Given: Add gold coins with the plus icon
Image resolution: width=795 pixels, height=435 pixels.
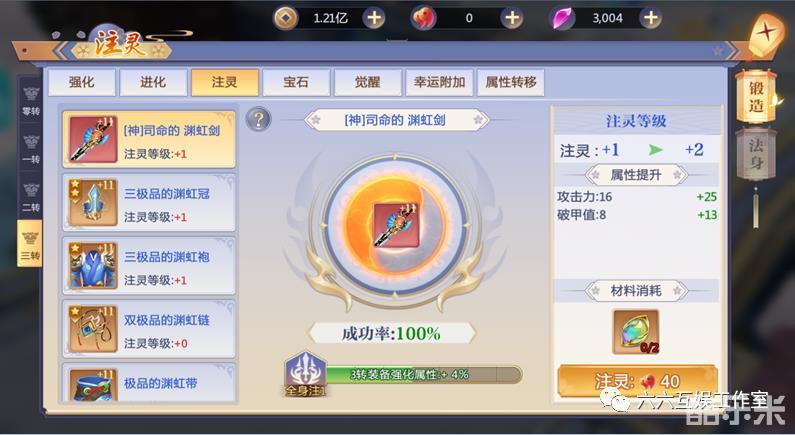Looking at the screenshot, I should (374, 18).
